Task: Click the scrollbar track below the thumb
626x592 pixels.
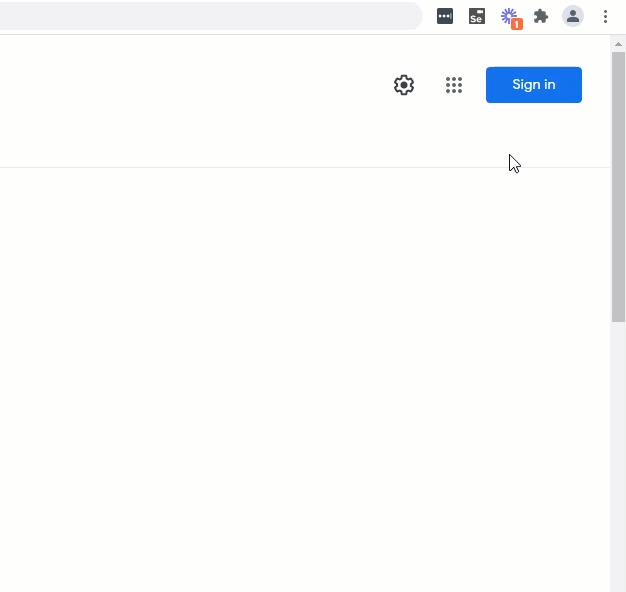Action: point(618,455)
